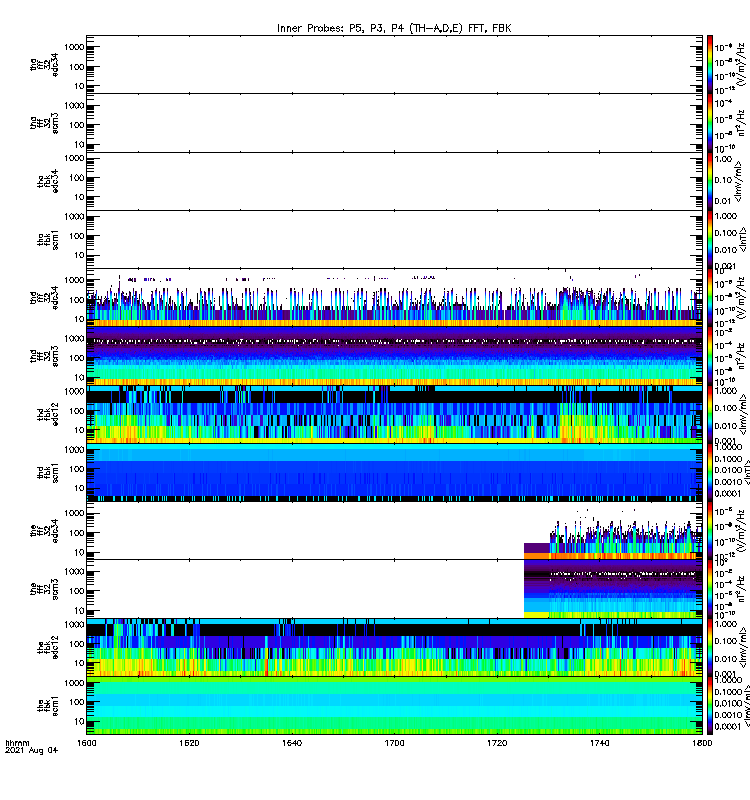Select the 'thd fbk edc12' panel label
Screen dimensions: 750x800
tap(48, 414)
